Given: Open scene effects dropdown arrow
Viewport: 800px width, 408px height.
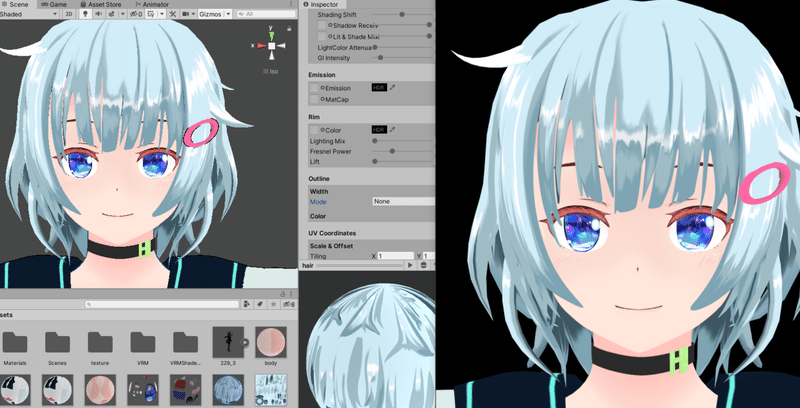Looking at the screenshot, I should coord(123,14).
